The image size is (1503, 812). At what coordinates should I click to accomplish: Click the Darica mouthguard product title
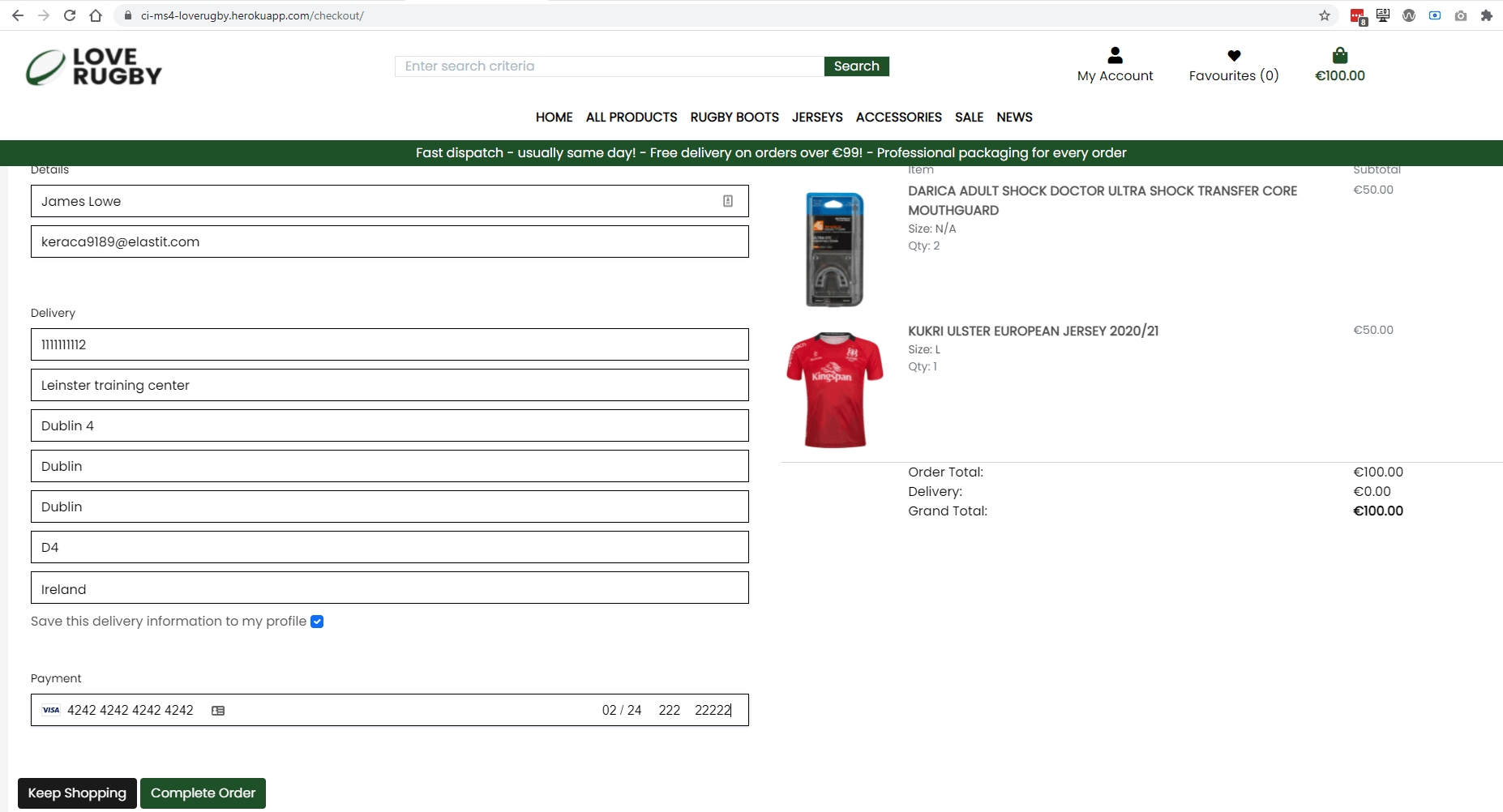click(x=1103, y=201)
